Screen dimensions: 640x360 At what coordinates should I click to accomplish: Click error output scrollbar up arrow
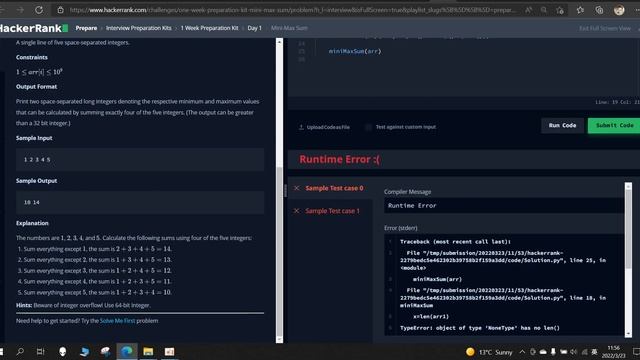click(628, 186)
